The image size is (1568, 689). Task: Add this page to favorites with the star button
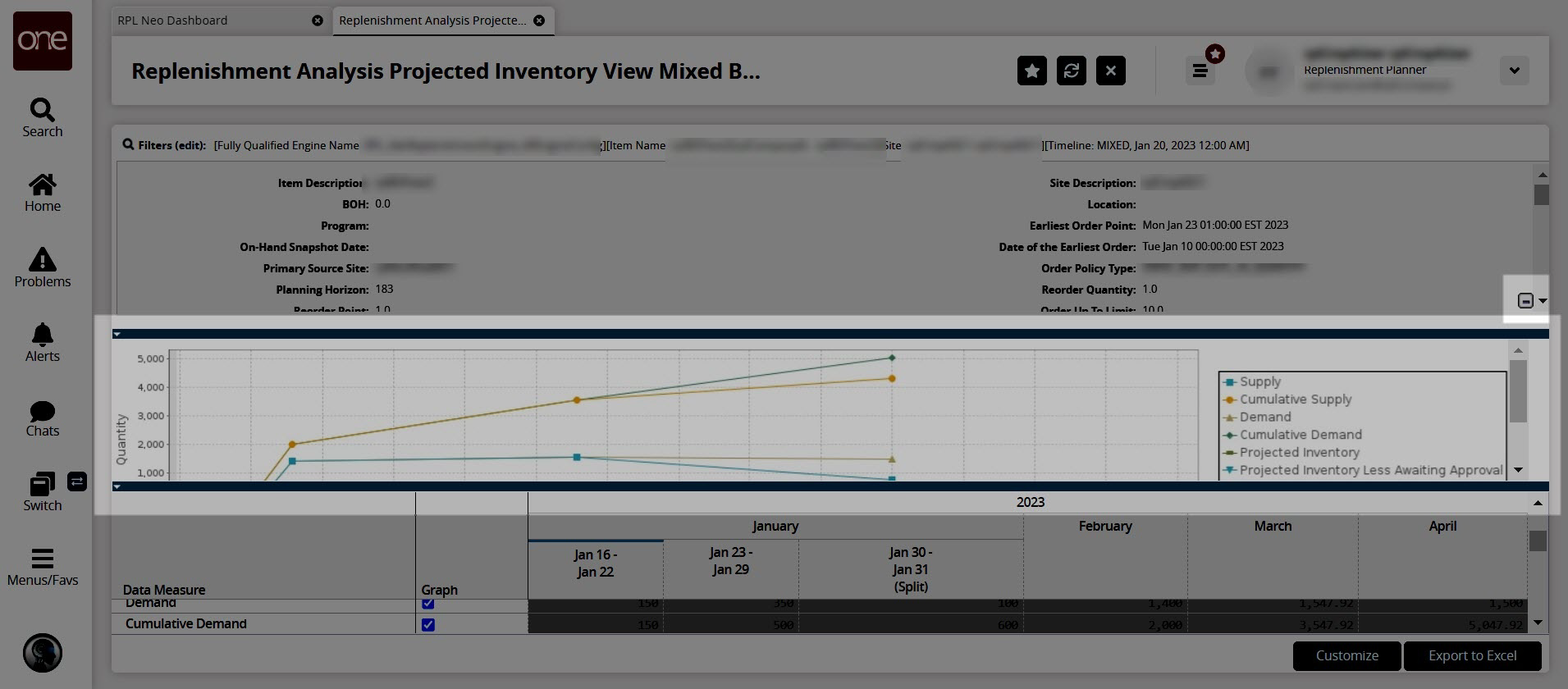pos(1032,71)
